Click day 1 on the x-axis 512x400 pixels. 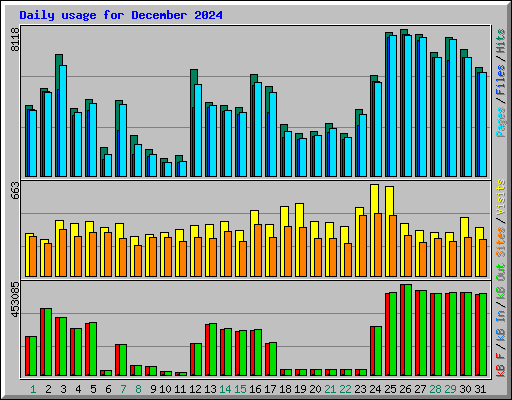pos(33,389)
